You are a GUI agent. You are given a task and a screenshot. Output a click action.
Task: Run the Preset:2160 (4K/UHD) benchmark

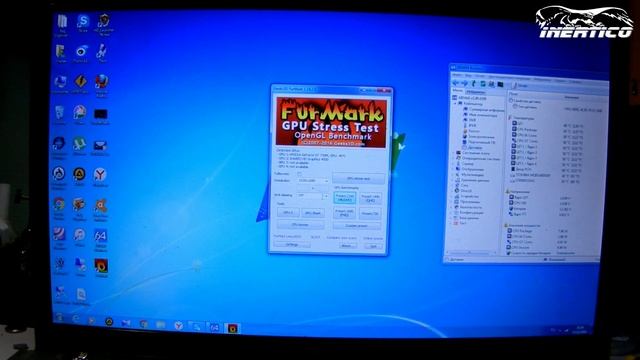pos(344,198)
